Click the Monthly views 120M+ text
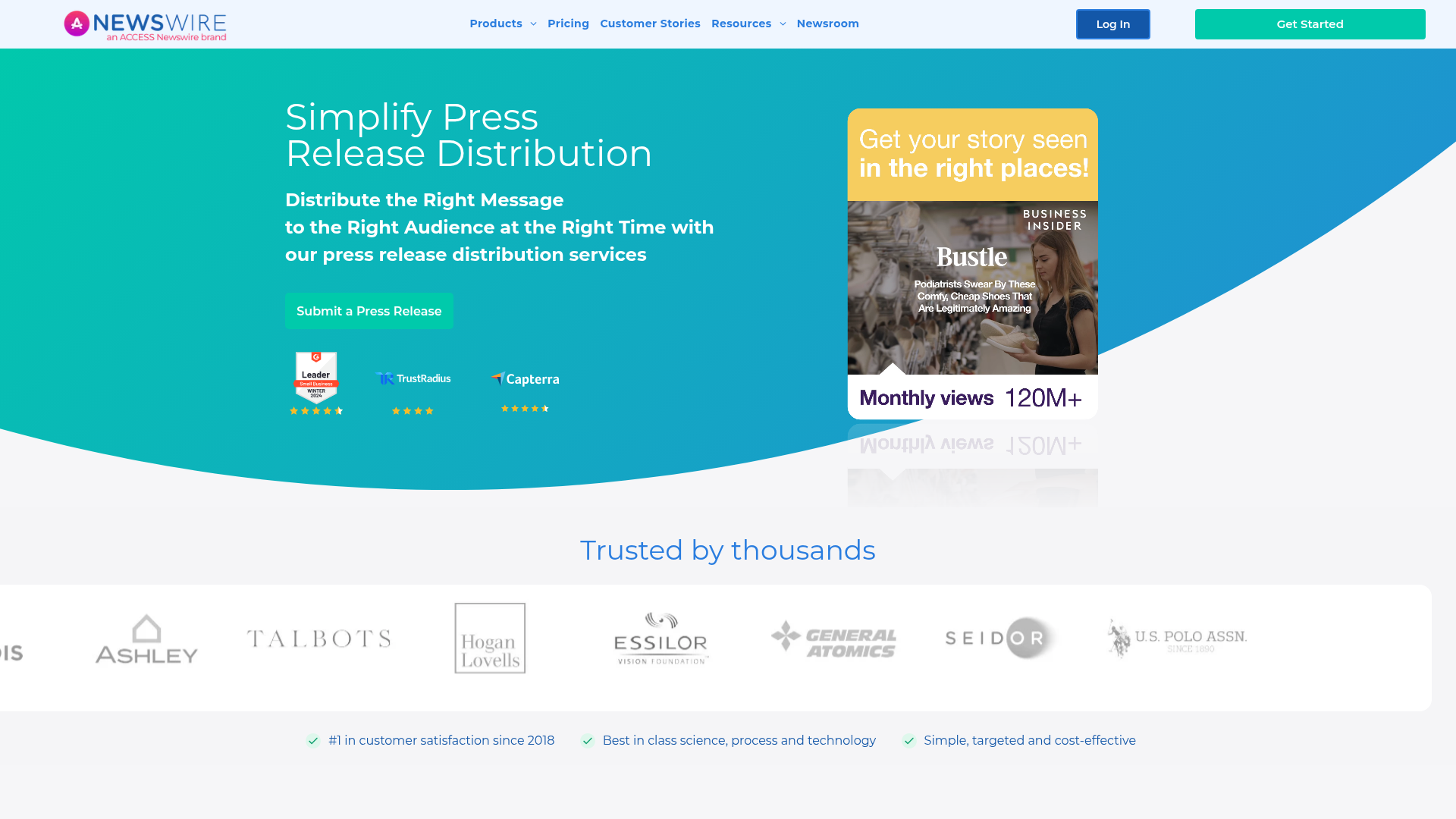Screen dimensions: 1456x819 point(971,398)
